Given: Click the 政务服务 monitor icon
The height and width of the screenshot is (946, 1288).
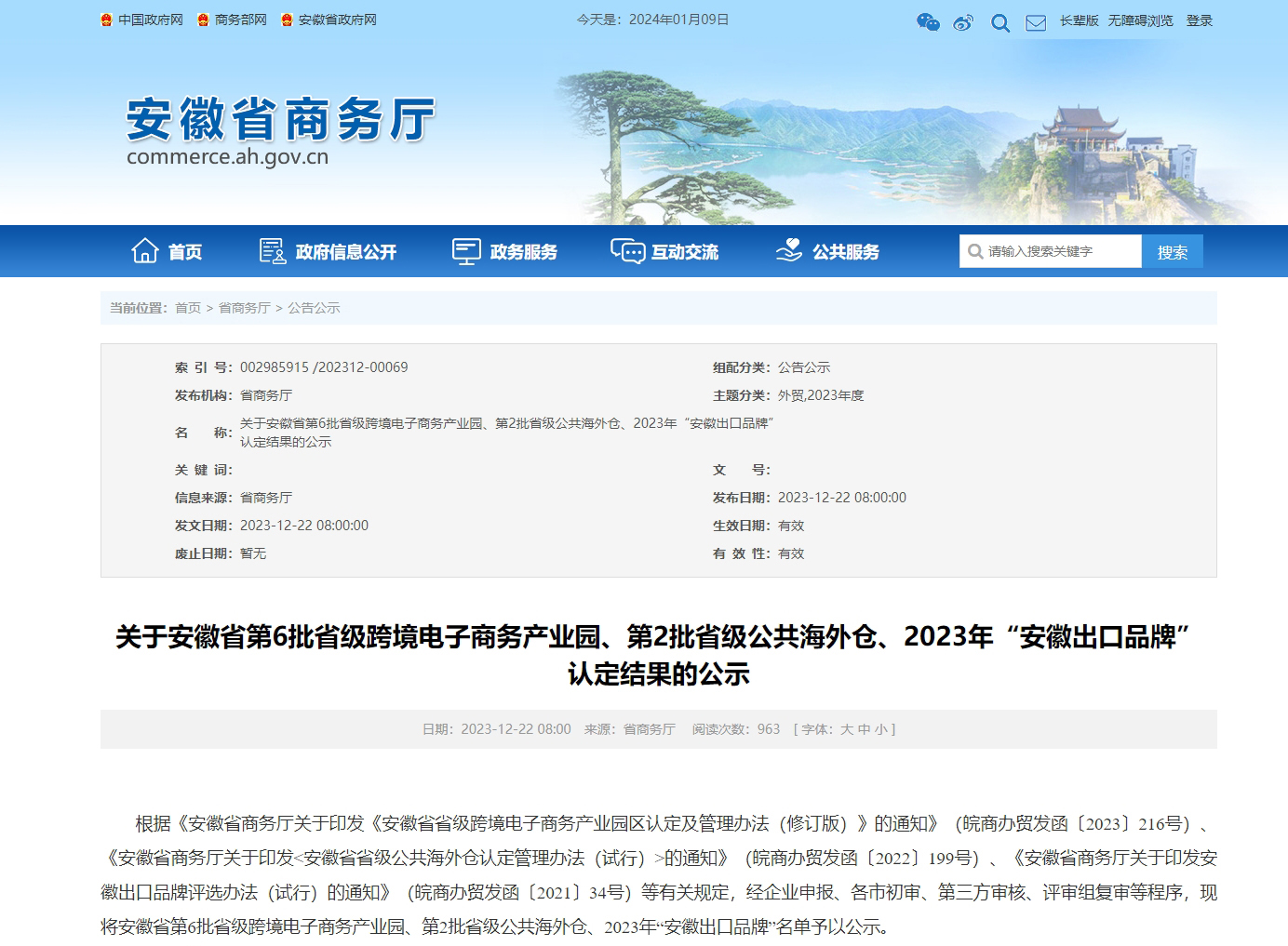Looking at the screenshot, I should point(465,251).
